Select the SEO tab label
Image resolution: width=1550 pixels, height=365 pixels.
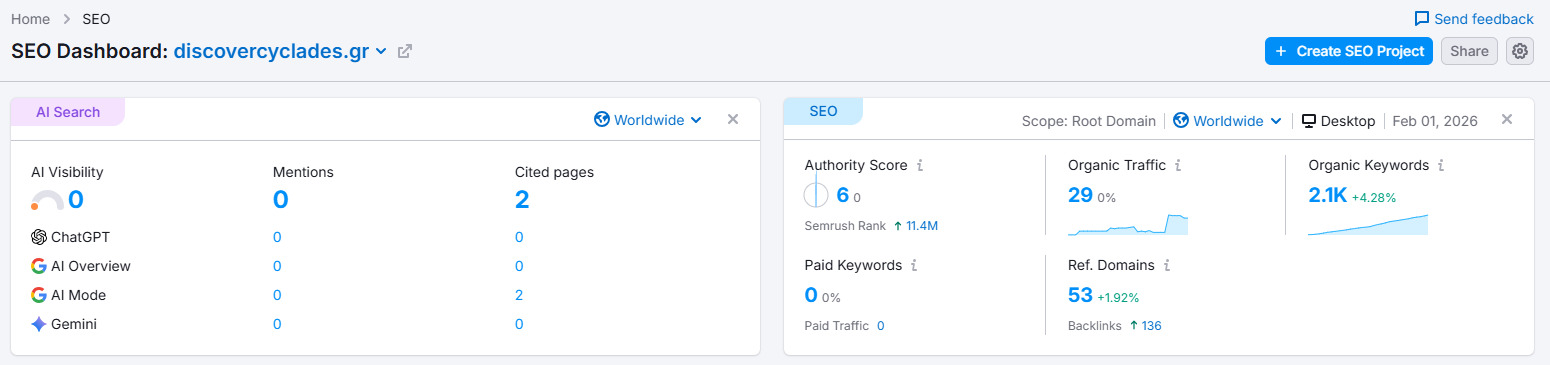[823, 111]
